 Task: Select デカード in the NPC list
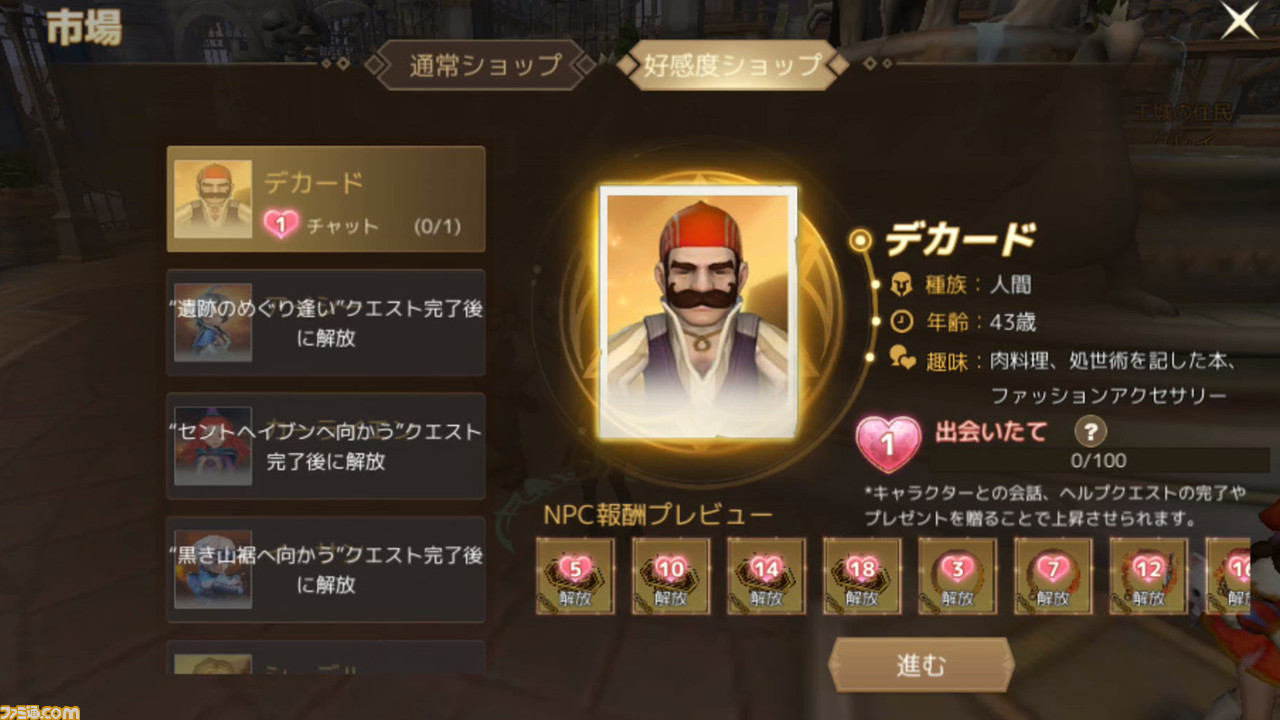coord(326,199)
